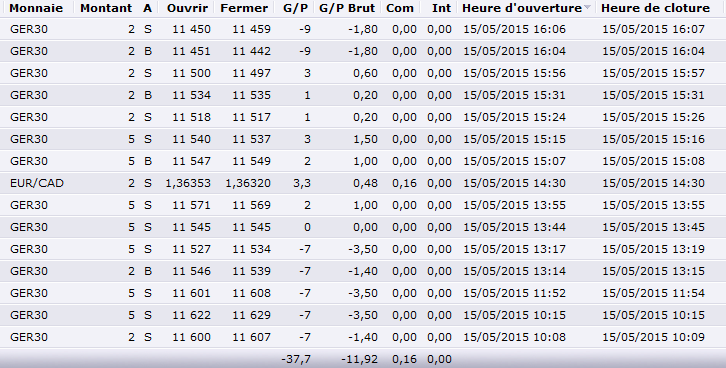Sort by the Monnaie column header
This screenshot has height=368, width=726.
click(36, 8)
